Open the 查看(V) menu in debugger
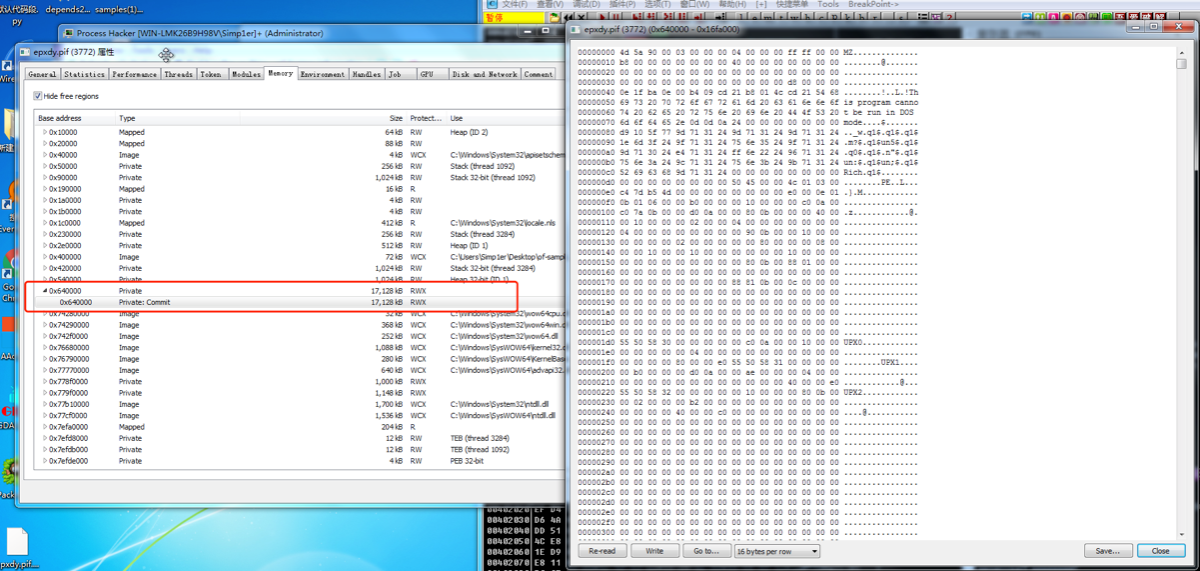Screen dimensions: 1200x571 (548, 4)
